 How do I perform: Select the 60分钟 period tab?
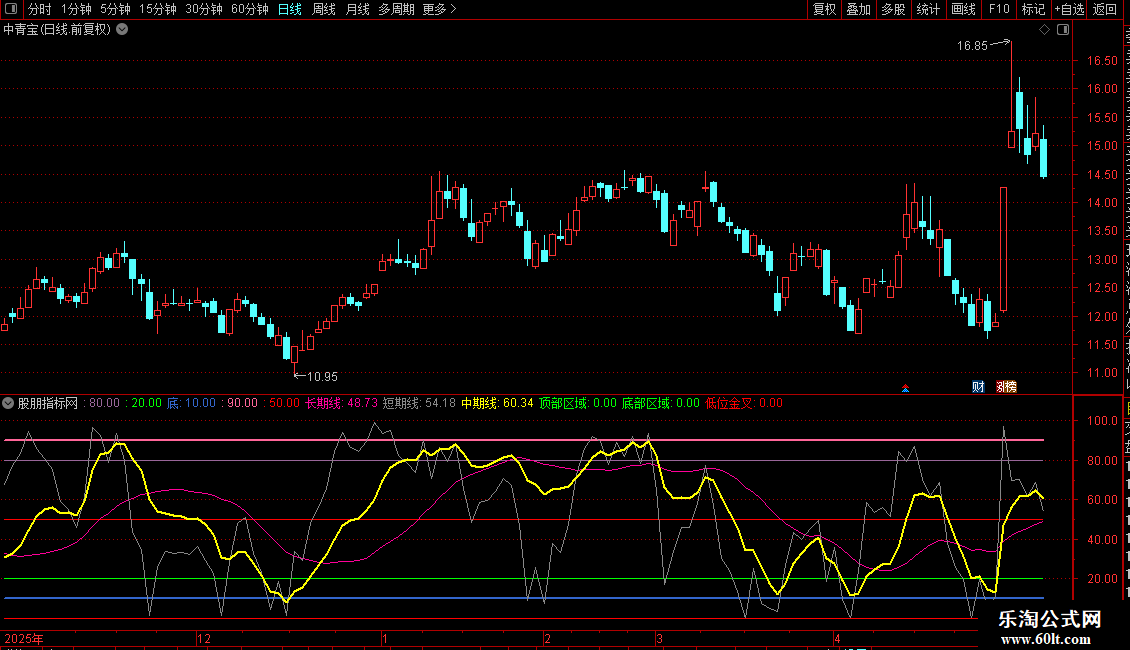[249, 9]
